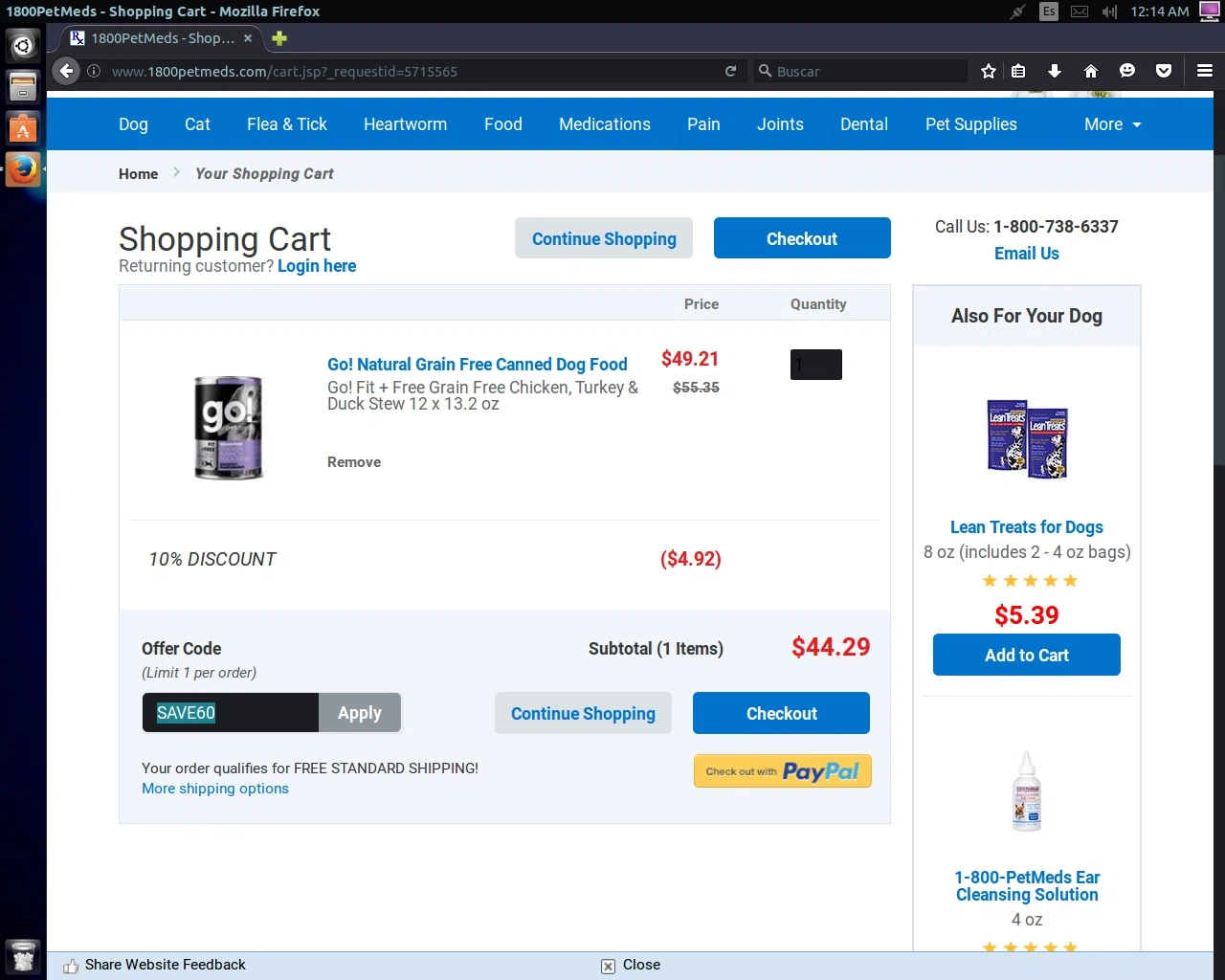The image size is (1225, 980).
Task: Click the Pocket icon in the toolbar
Action: coord(1164,71)
